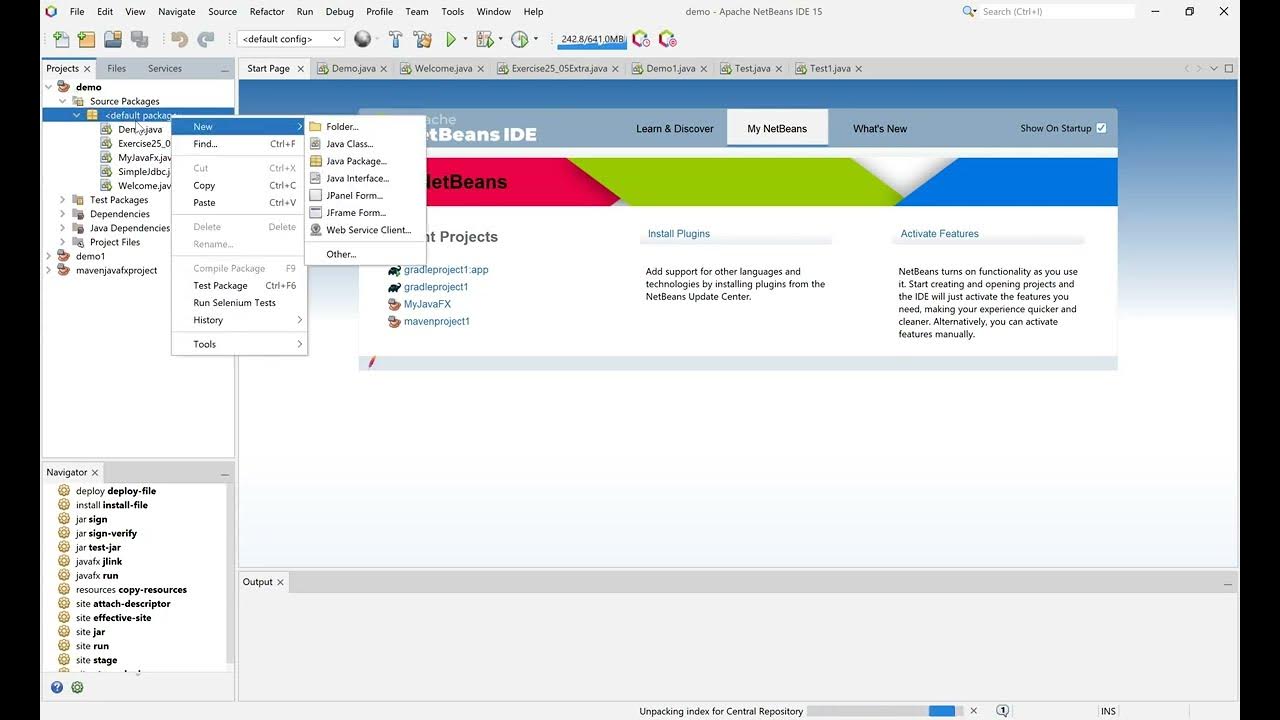Click the notifications icon in status bar
1280x720 pixels.
(x=1003, y=711)
